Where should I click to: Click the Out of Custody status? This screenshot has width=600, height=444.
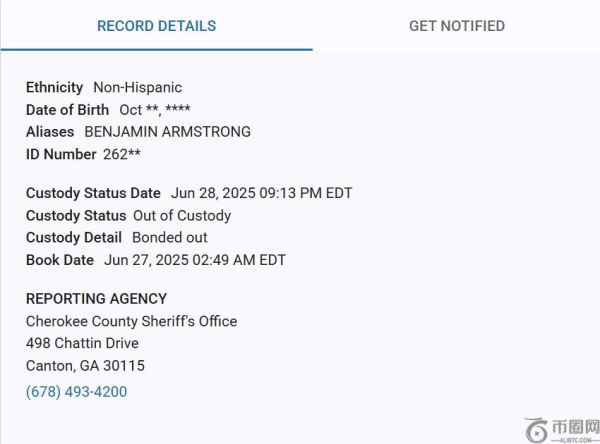pyautogui.click(x=182, y=216)
